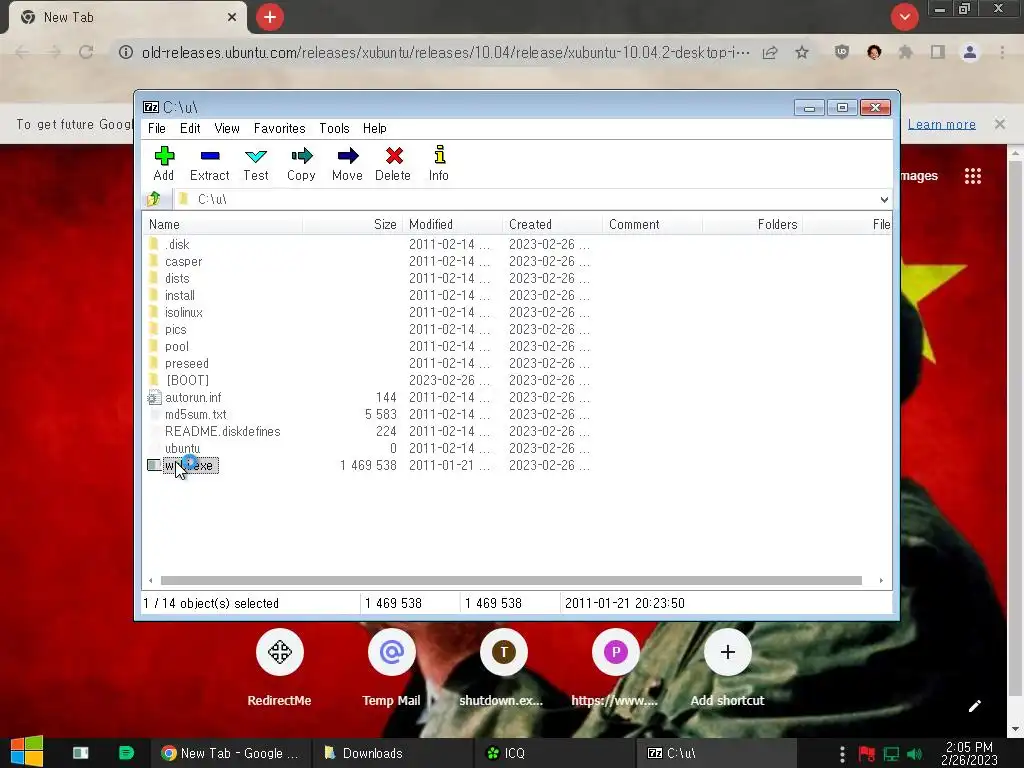Image resolution: width=1024 pixels, height=768 pixels.
Task: Click the Comment column header
Action: pyautogui.click(x=652, y=225)
